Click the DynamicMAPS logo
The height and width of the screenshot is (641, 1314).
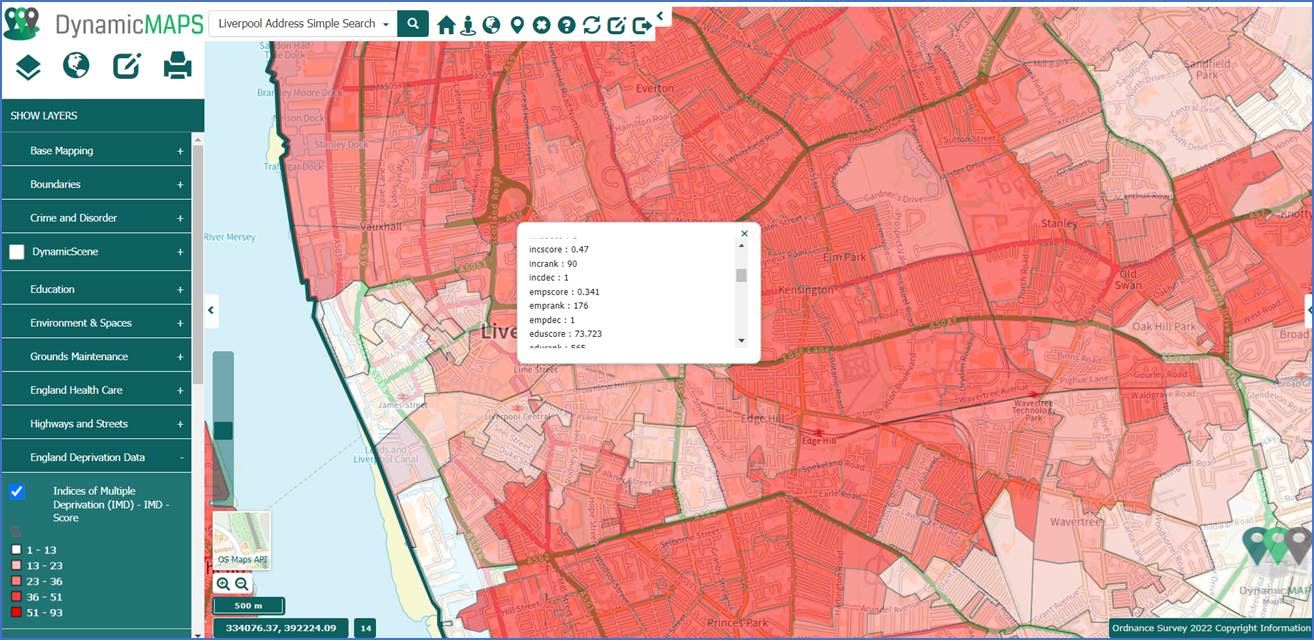click(104, 22)
